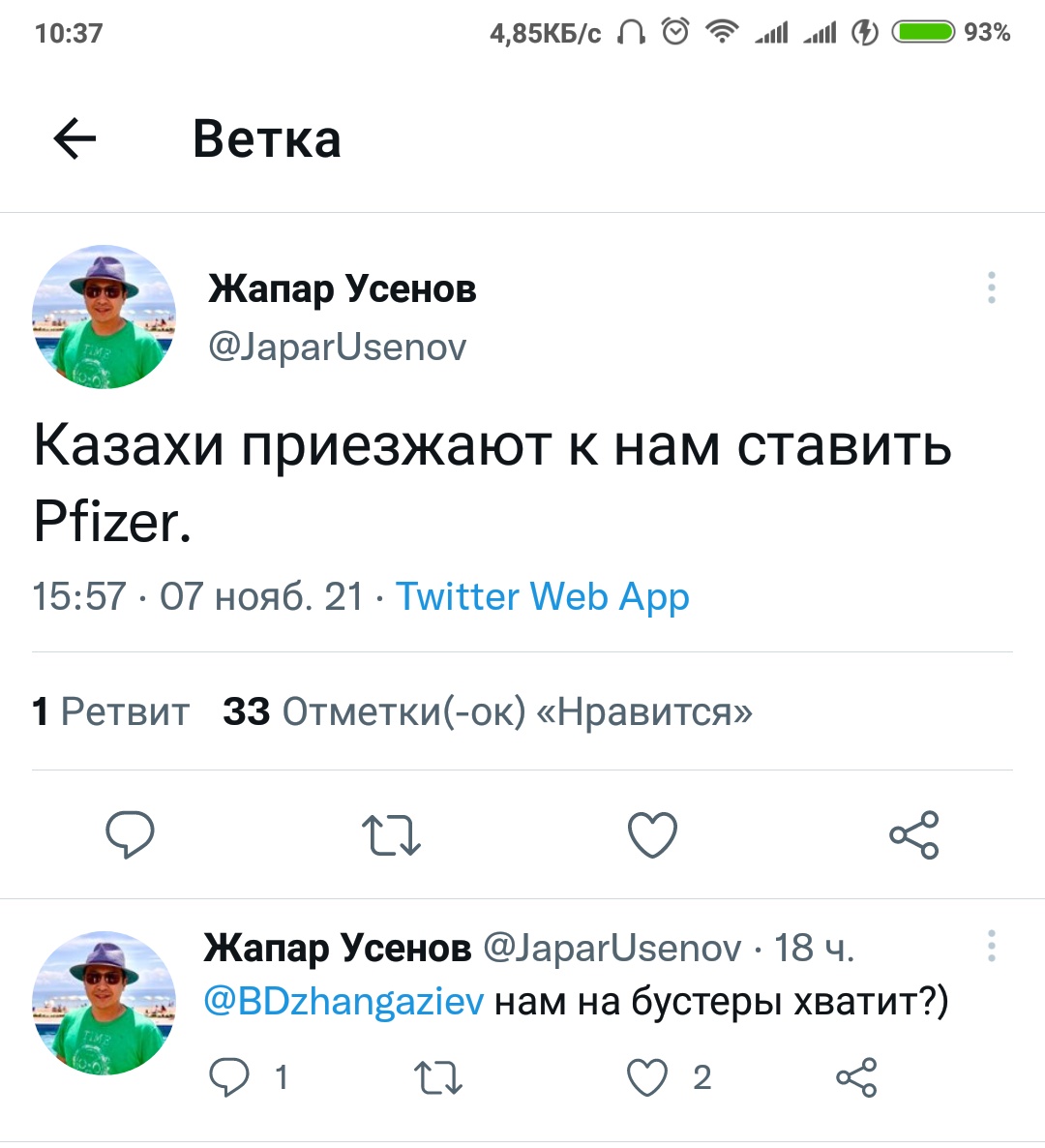View the 33 «Нравится» likes list
Screen dimensions: 1045x1148
click(x=487, y=711)
